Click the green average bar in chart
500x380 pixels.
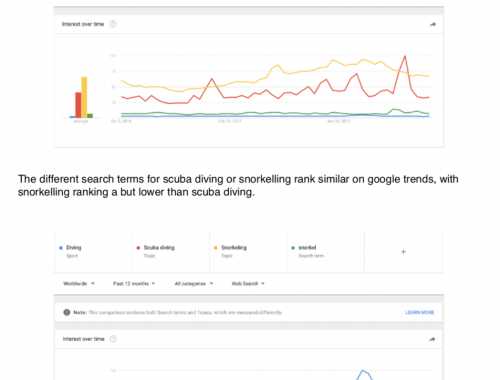(x=90, y=116)
